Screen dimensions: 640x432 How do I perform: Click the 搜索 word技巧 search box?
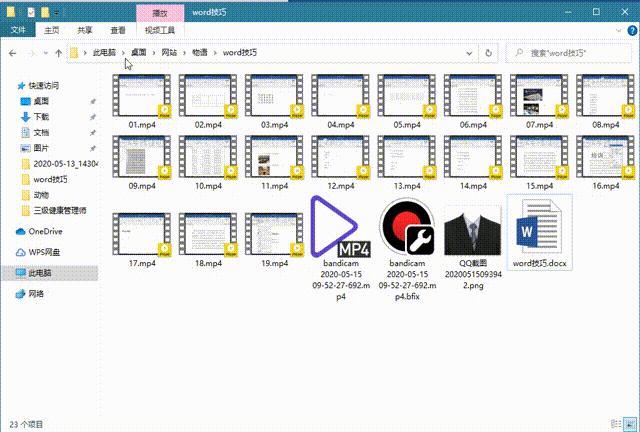[569, 53]
